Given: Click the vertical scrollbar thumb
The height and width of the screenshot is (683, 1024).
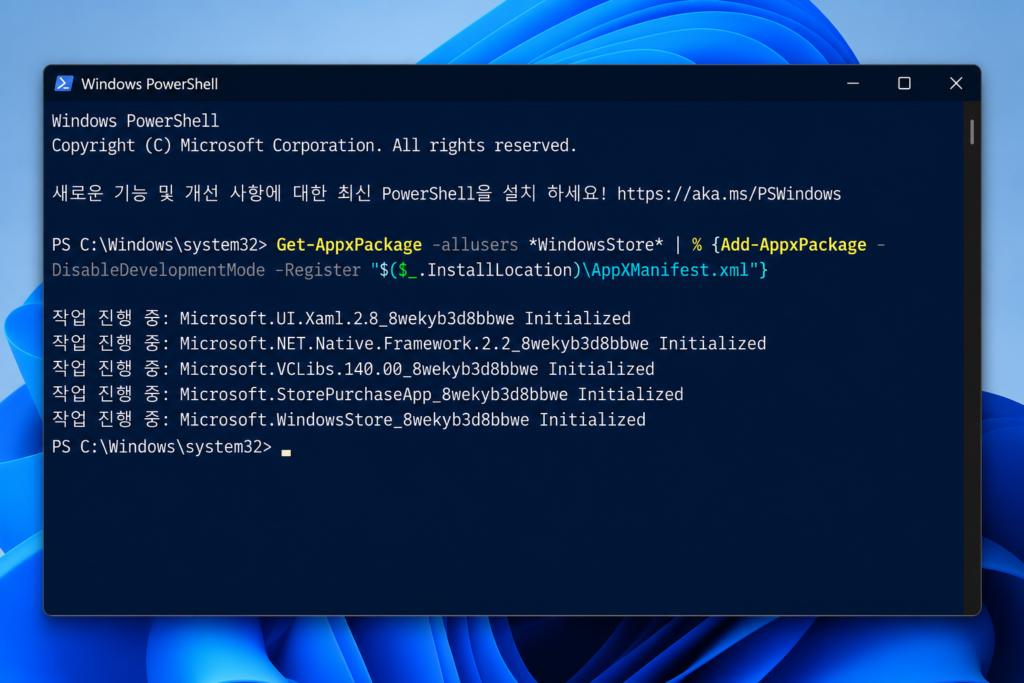Looking at the screenshot, I should click(x=972, y=132).
